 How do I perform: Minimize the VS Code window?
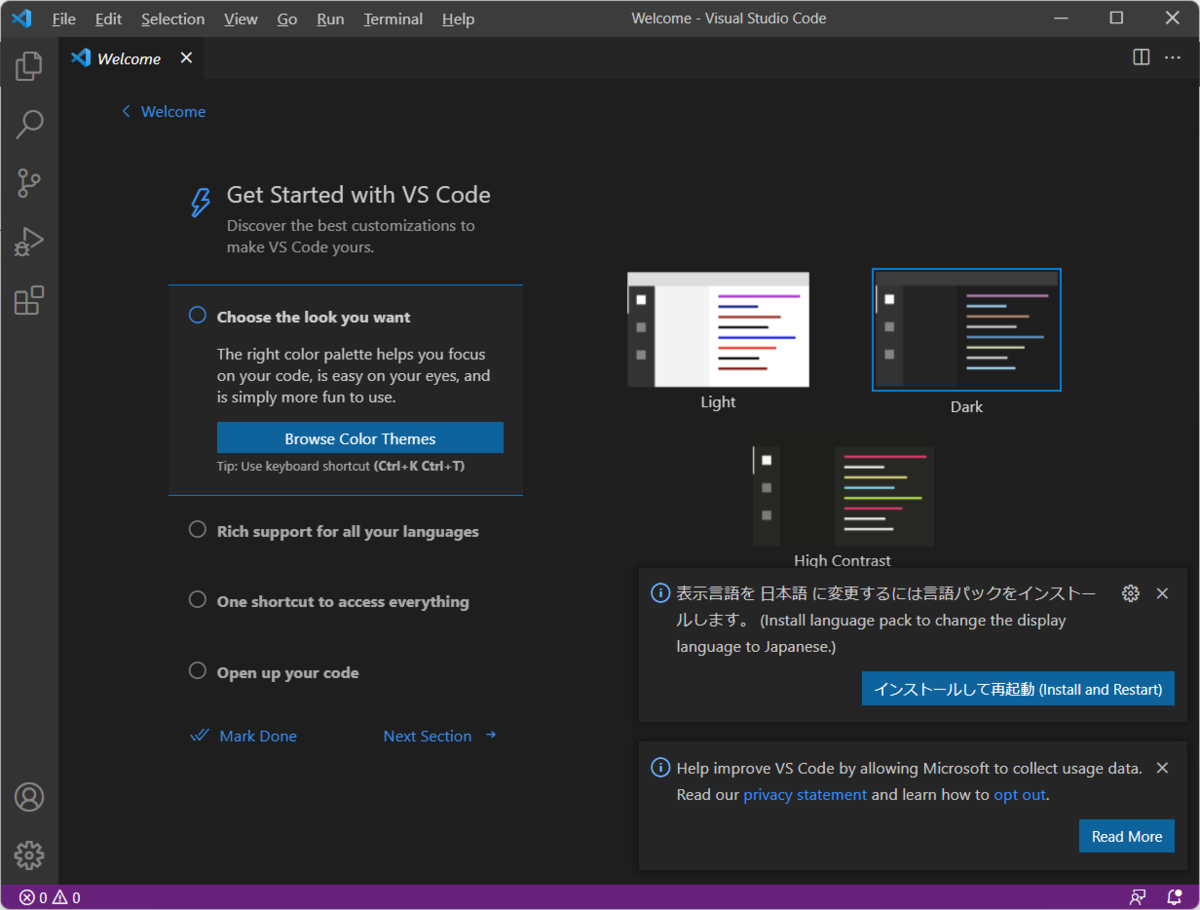1062,18
